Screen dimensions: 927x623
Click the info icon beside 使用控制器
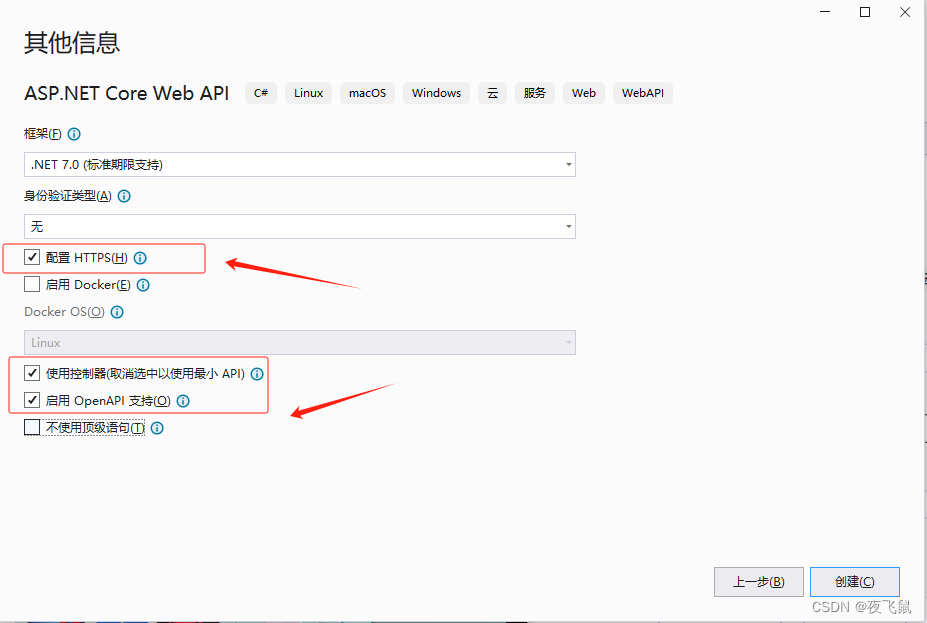coord(257,374)
